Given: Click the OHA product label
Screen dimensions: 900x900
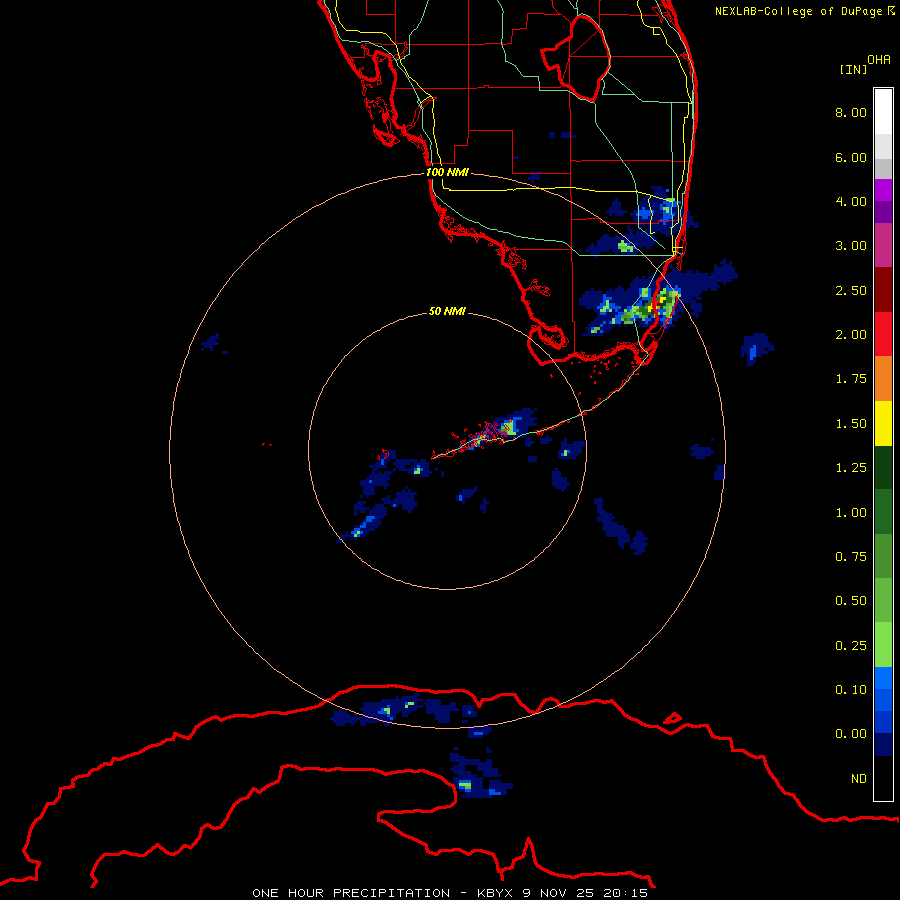Looking at the screenshot, I should [x=879, y=60].
